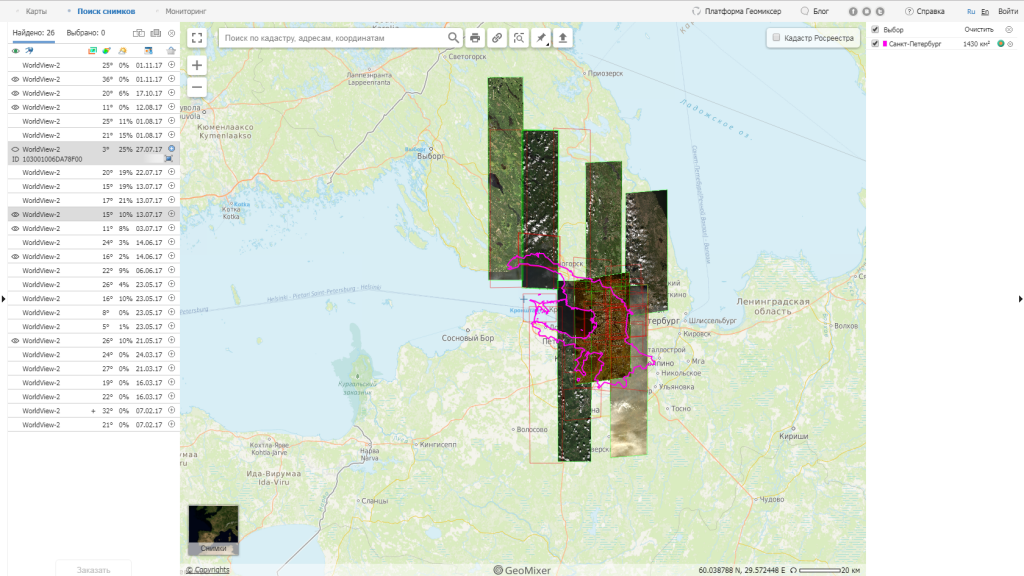Add the 27.07.17 WorldView-2 image to cart

[171, 149]
